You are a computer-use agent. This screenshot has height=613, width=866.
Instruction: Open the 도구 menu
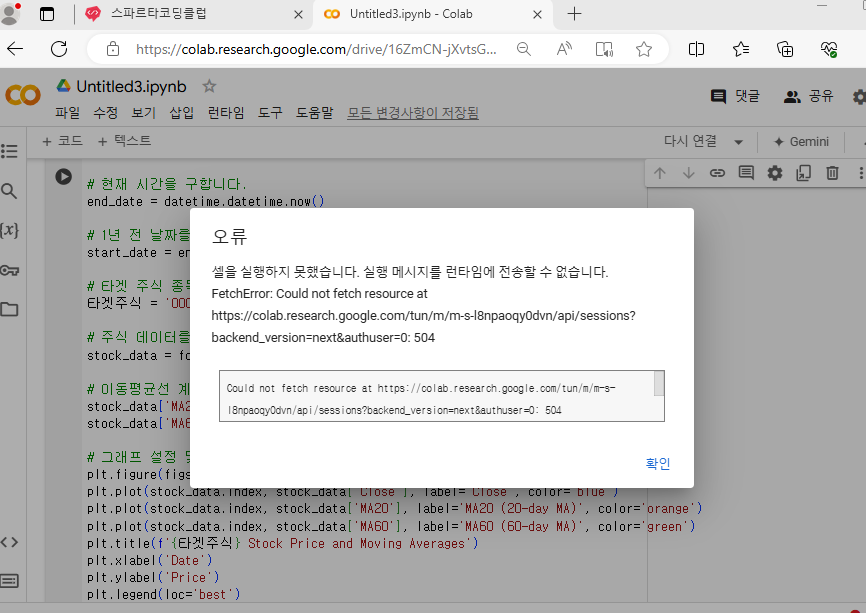(x=270, y=113)
